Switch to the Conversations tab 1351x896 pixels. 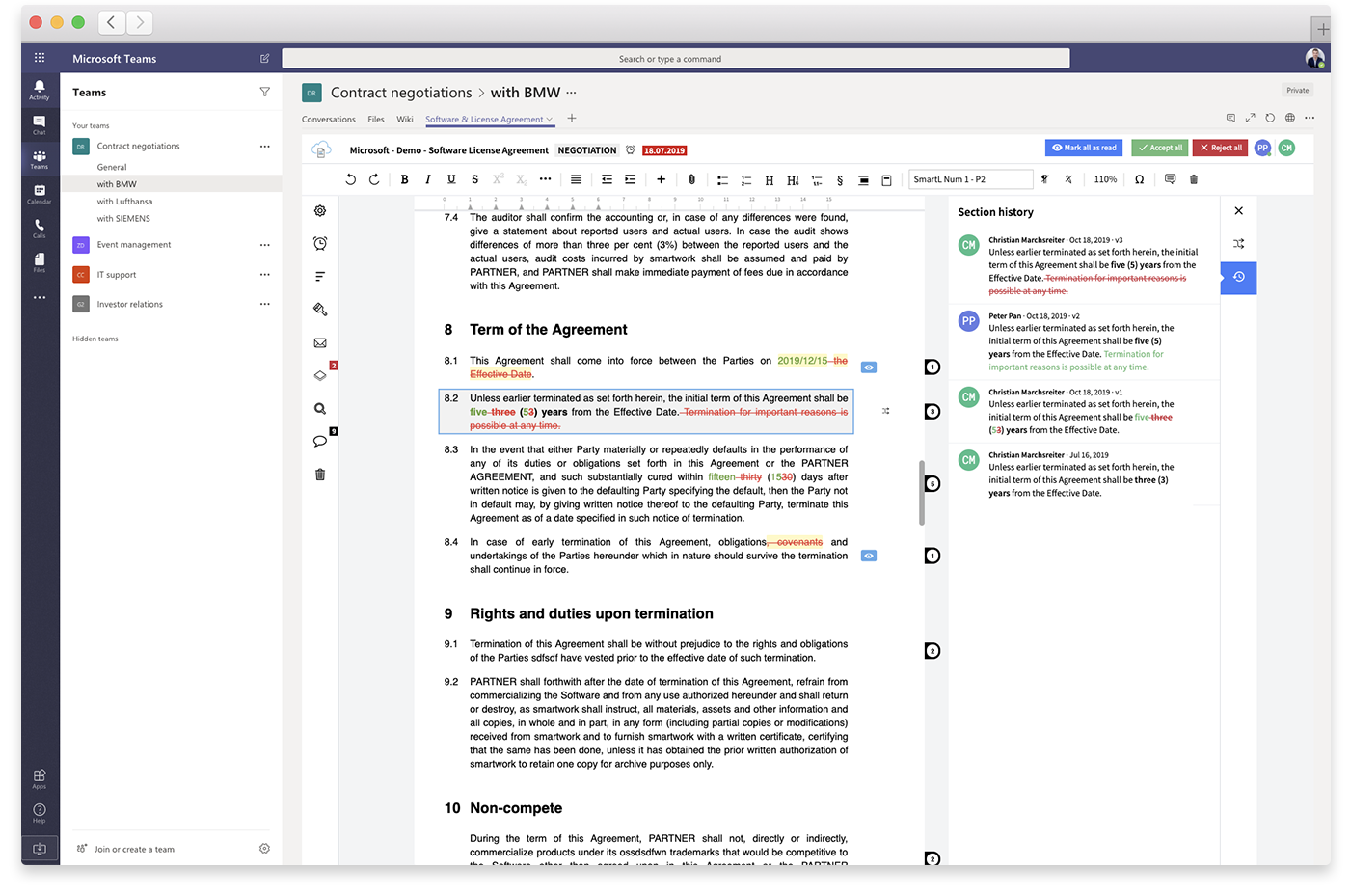[x=329, y=120]
